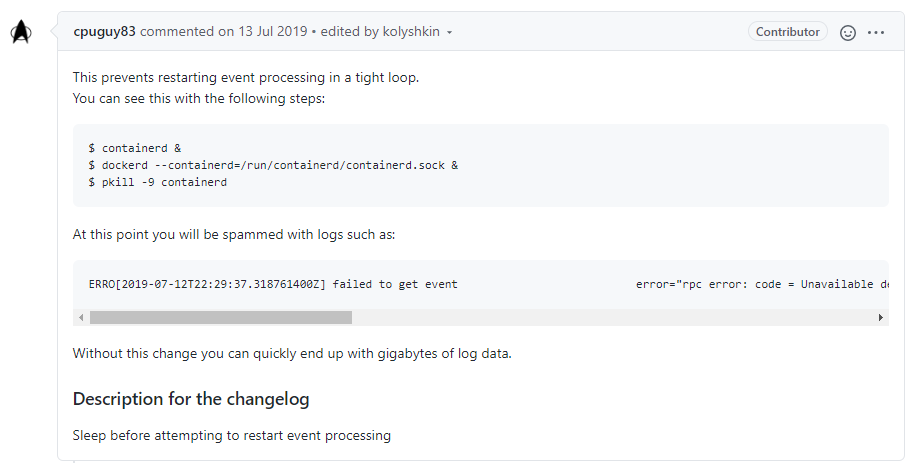
Task: Click the Contributor badge
Action: [x=787, y=32]
